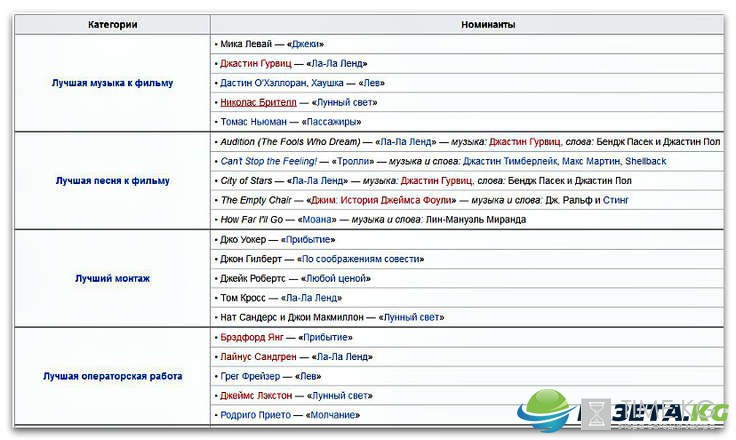Select the 'Джон Гилберт' nominee text

point(251,259)
